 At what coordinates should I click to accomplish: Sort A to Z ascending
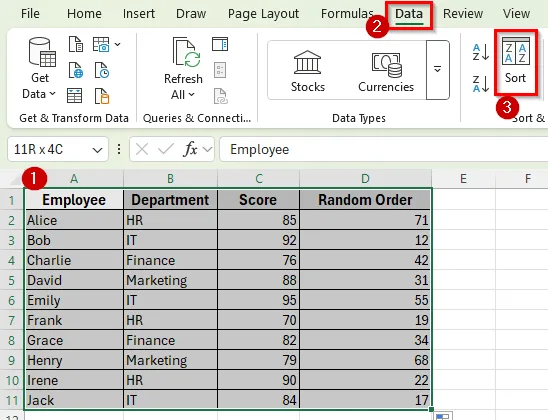481,52
